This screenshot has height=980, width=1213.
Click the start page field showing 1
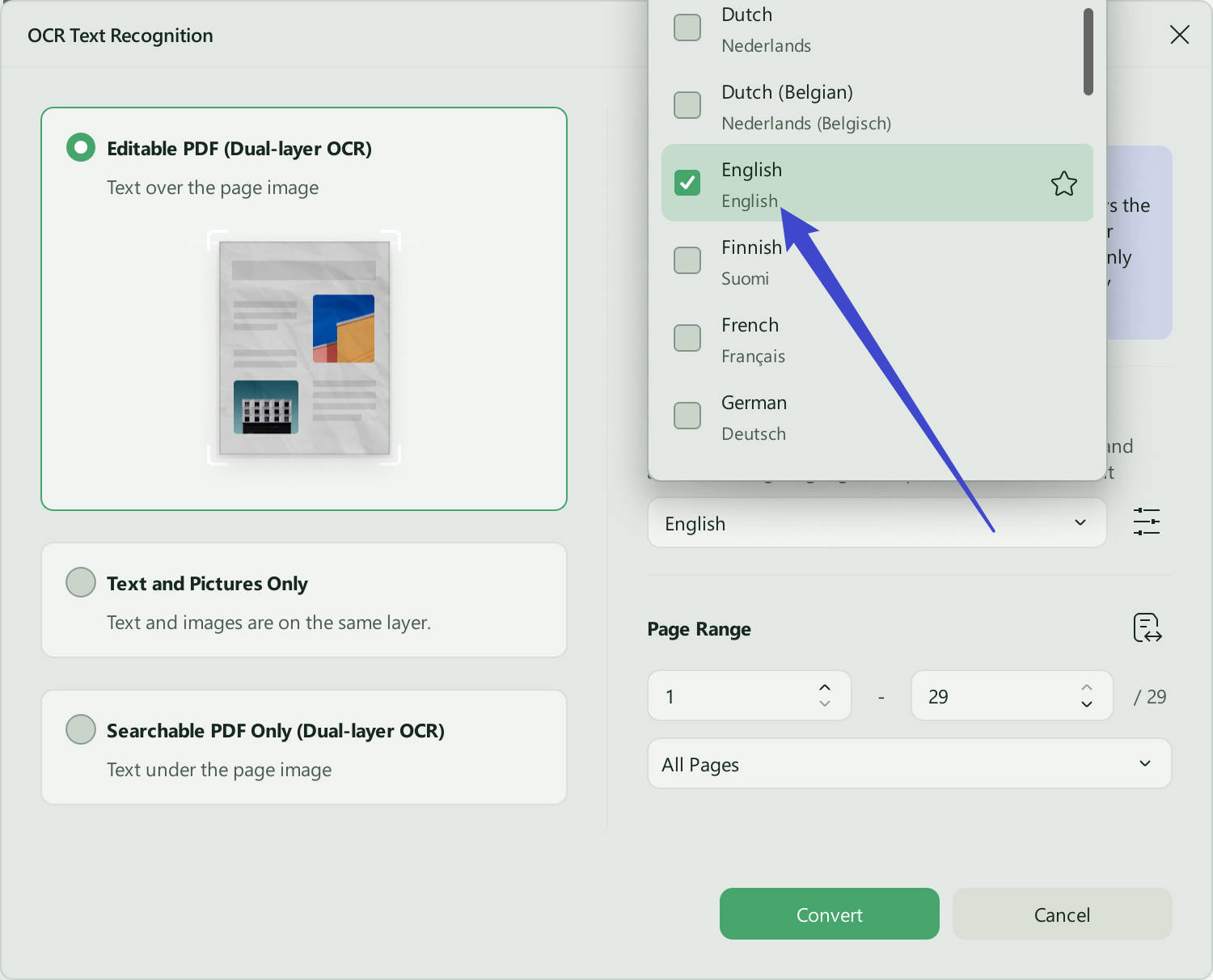(x=750, y=695)
